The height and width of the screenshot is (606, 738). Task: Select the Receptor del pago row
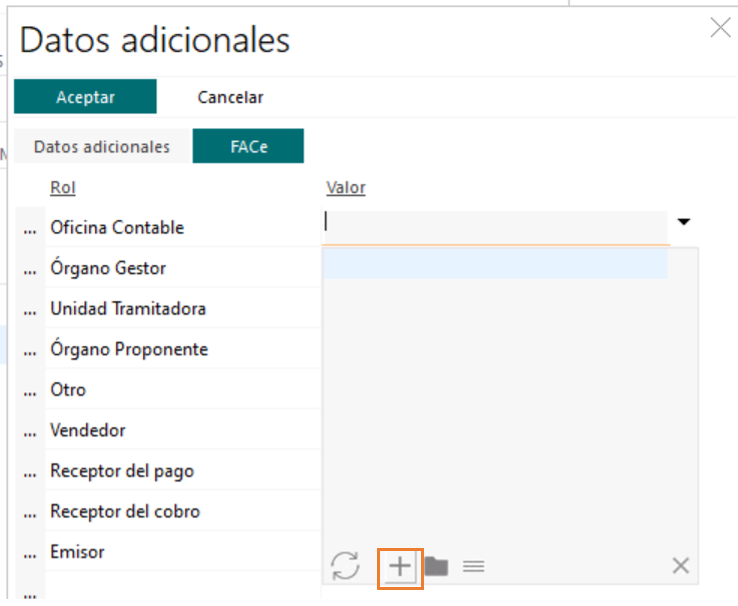(122, 471)
